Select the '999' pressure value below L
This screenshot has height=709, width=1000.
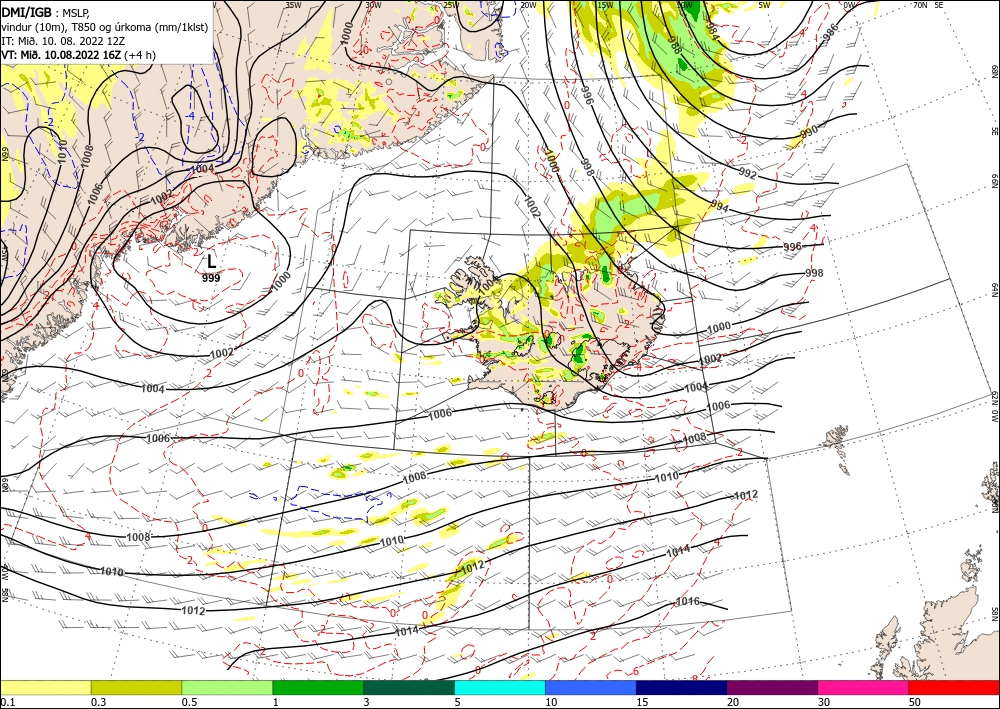pos(211,278)
